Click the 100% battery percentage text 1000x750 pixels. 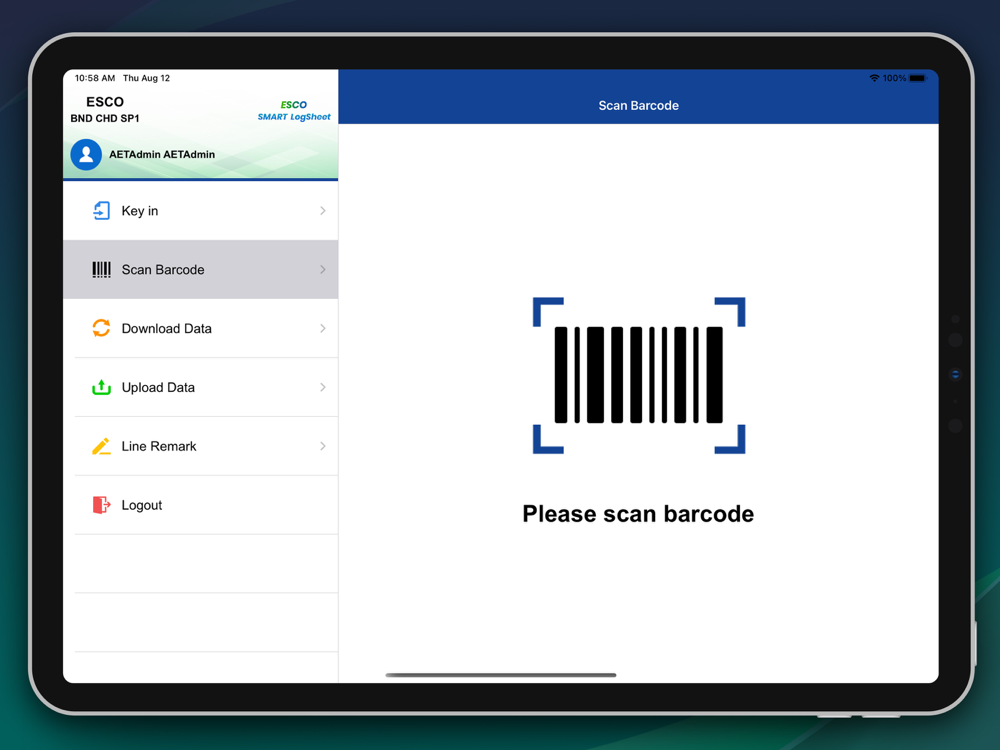pos(894,78)
